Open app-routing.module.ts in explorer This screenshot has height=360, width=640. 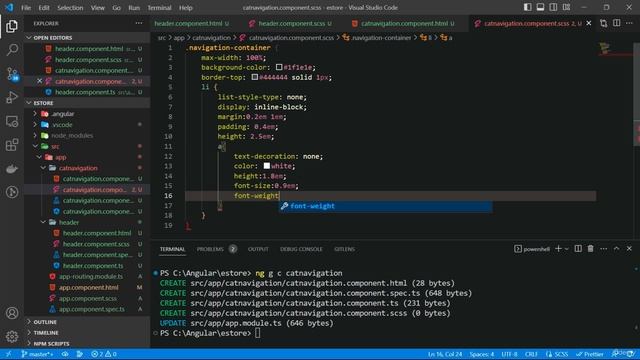[x=91, y=276]
